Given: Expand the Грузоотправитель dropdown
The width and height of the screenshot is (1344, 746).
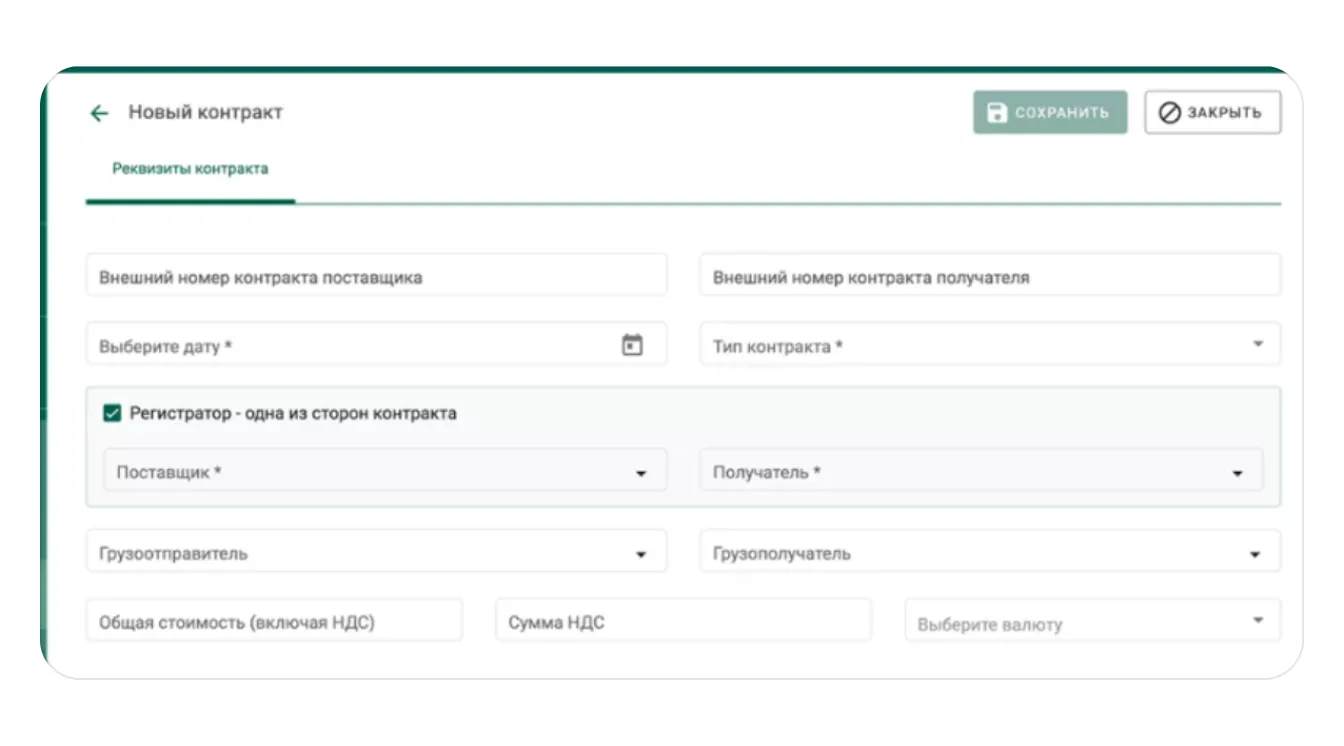Looking at the screenshot, I should click(x=641, y=554).
